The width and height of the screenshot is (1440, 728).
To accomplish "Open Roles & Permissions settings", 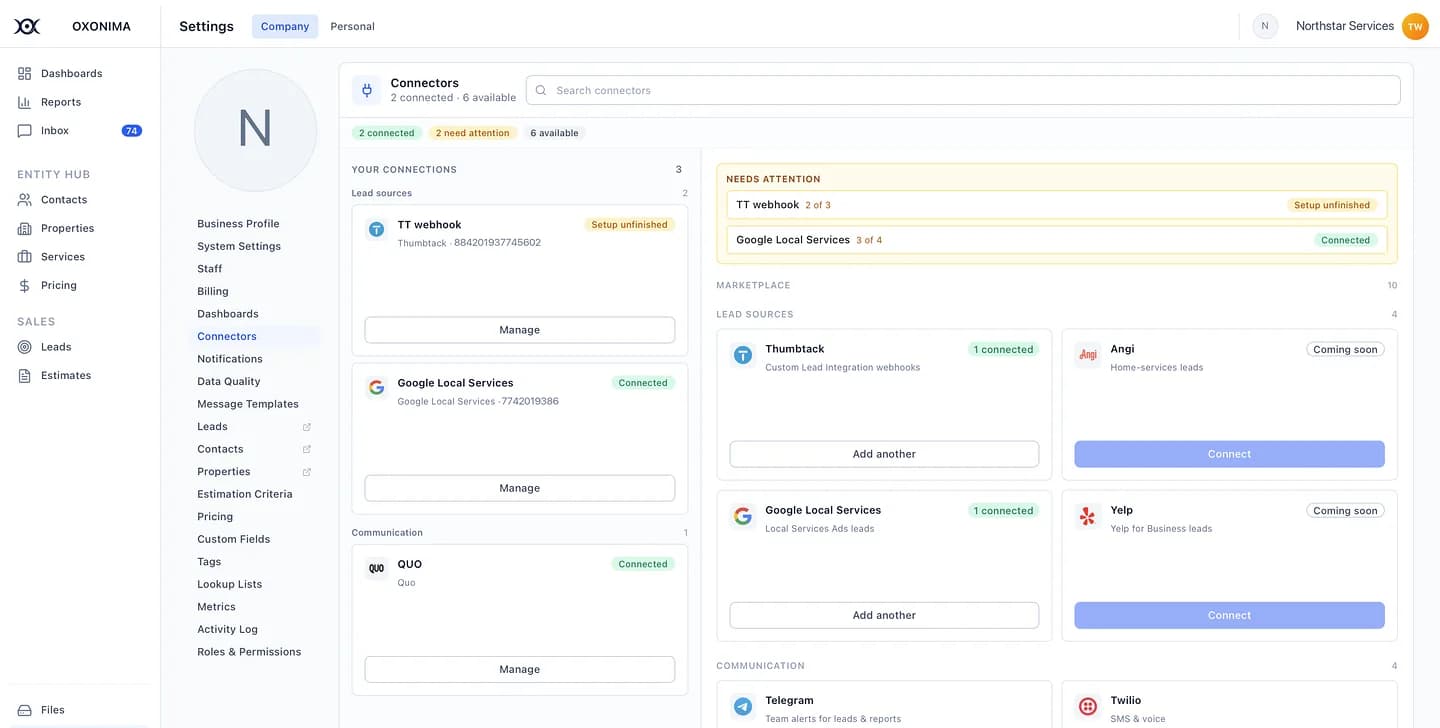I will pyautogui.click(x=249, y=652).
